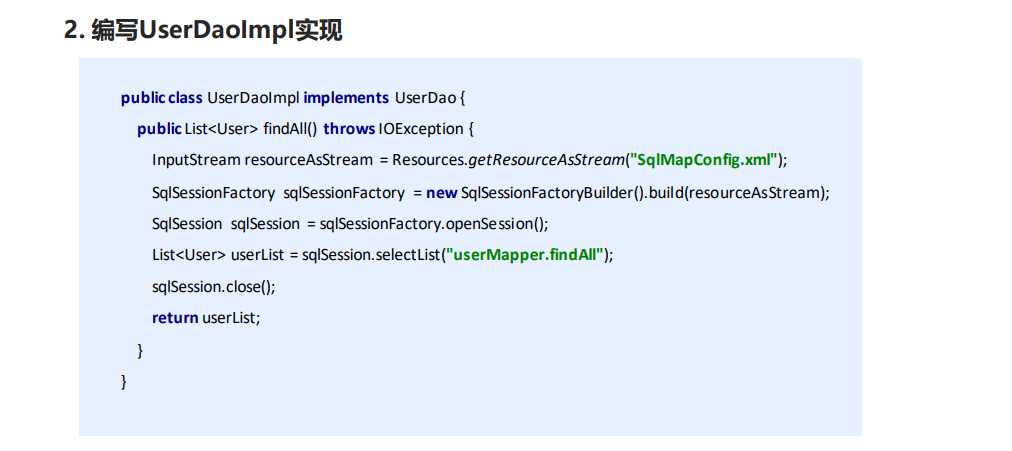Viewport: 1012px width, 451px height.
Task: Click "UserDao" interface name after implements
Action: (427, 98)
